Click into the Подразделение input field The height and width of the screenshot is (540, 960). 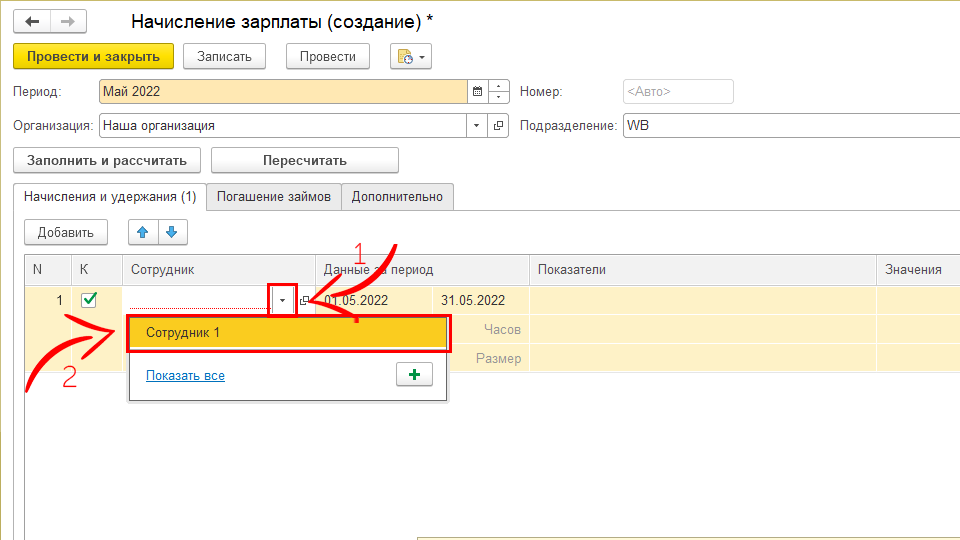tap(790, 126)
